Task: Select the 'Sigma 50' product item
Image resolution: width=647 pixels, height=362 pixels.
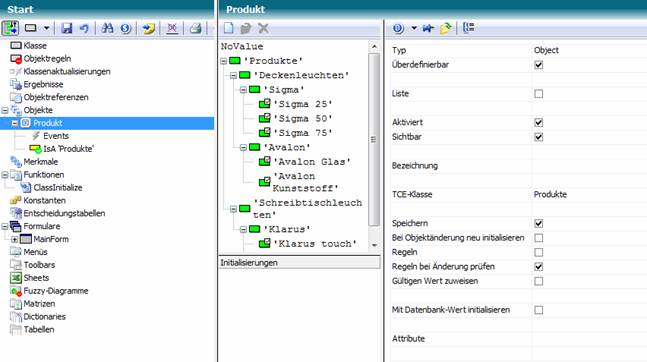Action: (x=303, y=119)
